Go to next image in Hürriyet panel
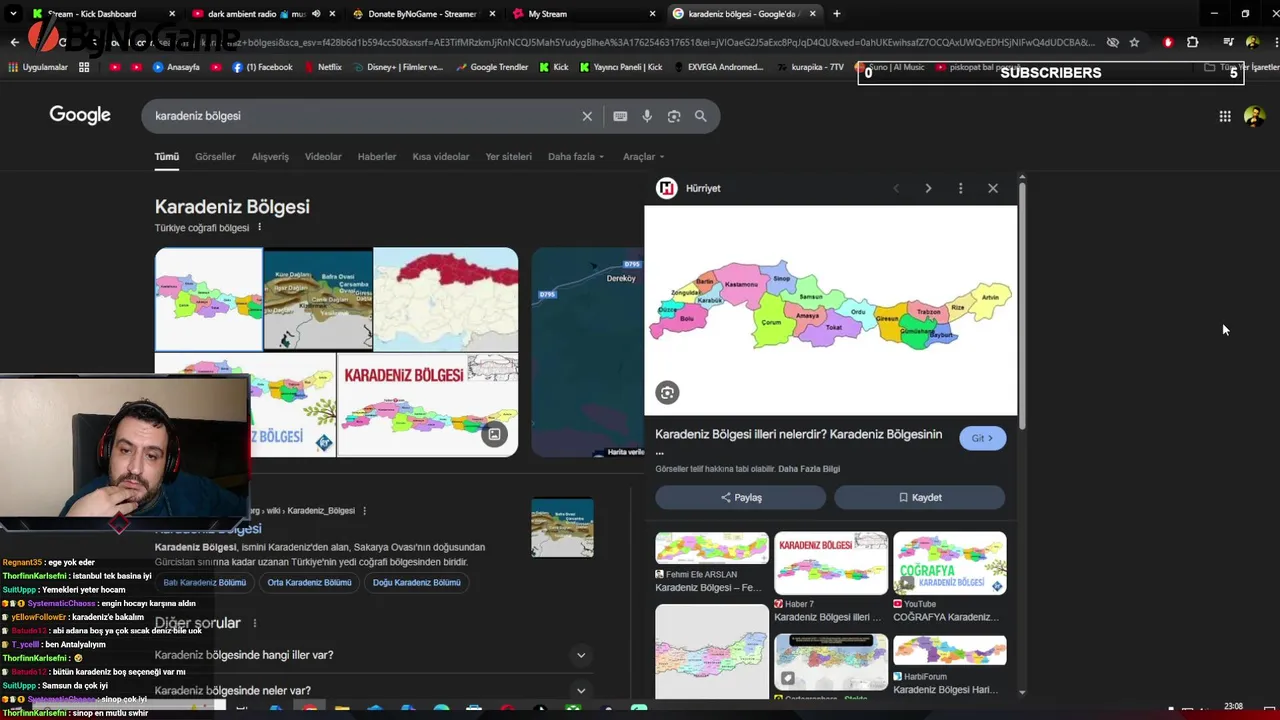Image resolution: width=1280 pixels, height=720 pixels. coord(928,188)
